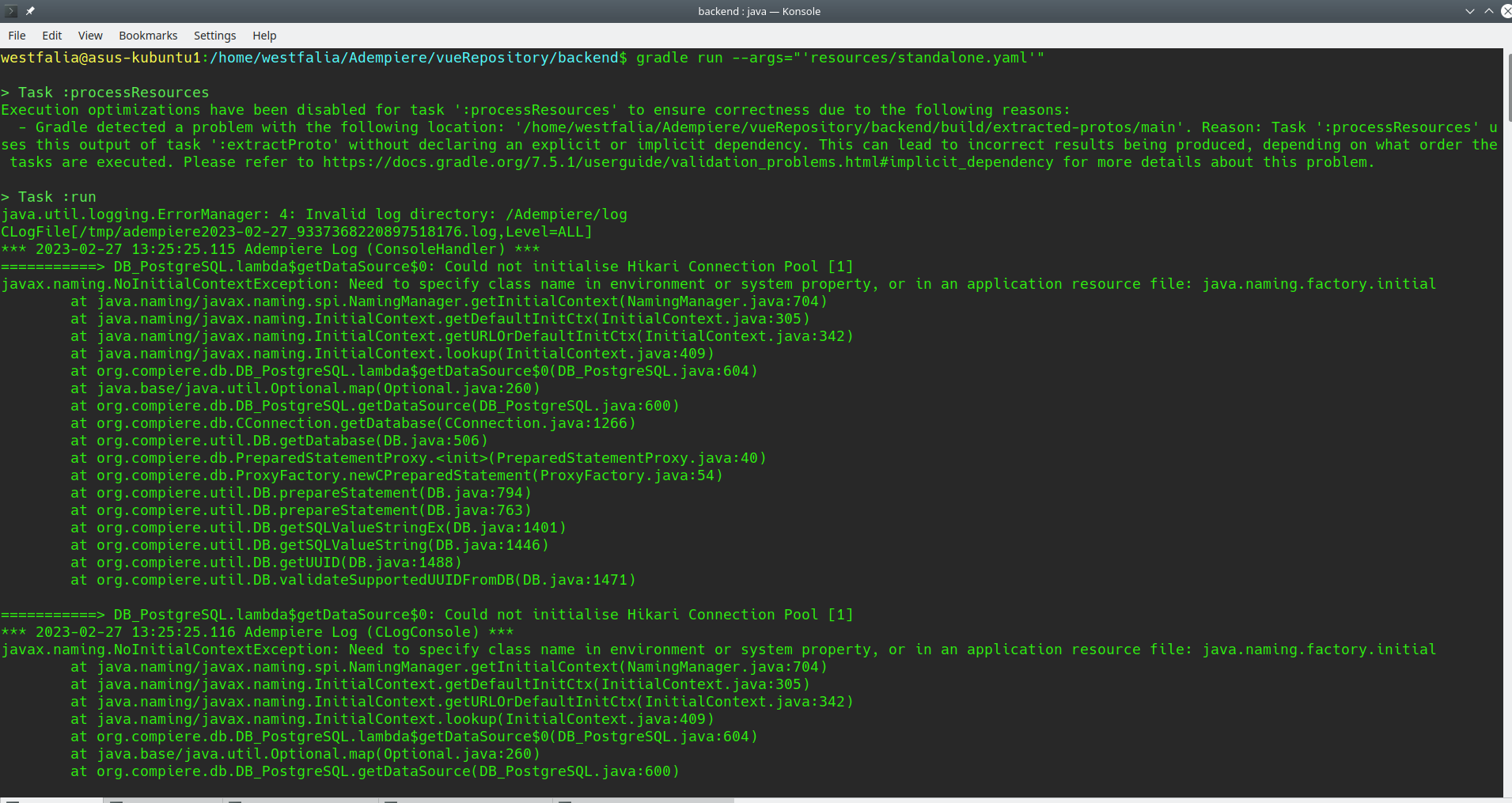Open the Edit menu
Image resolution: width=1512 pixels, height=803 pixels.
51,35
